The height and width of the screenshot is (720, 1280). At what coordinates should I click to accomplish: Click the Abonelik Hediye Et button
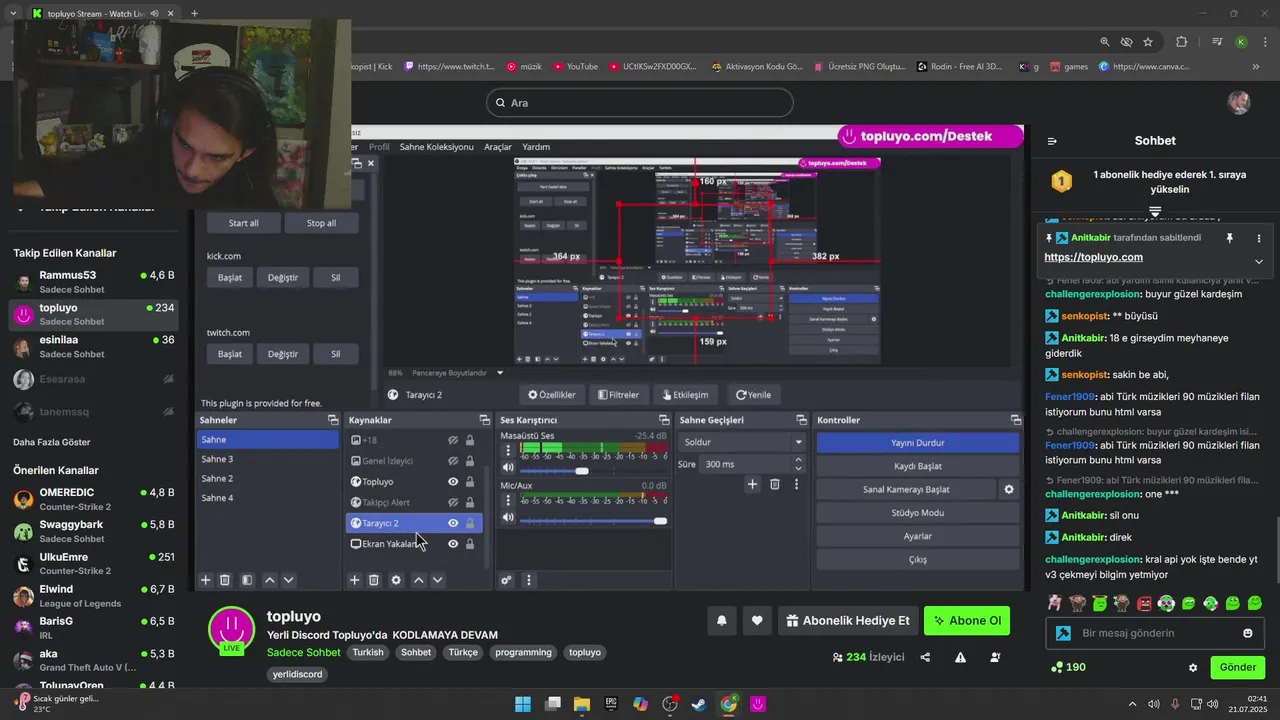(x=848, y=621)
